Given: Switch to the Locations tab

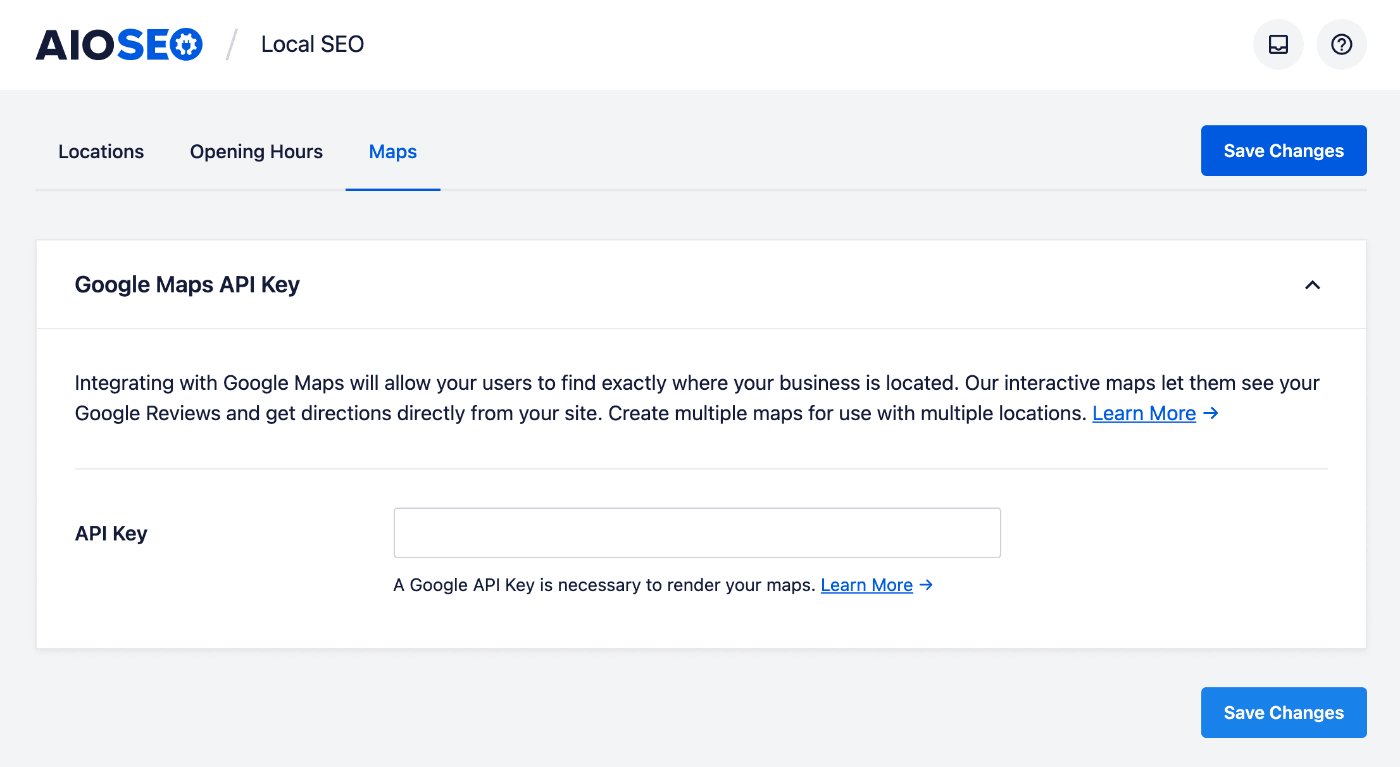Looking at the screenshot, I should click(x=101, y=152).
